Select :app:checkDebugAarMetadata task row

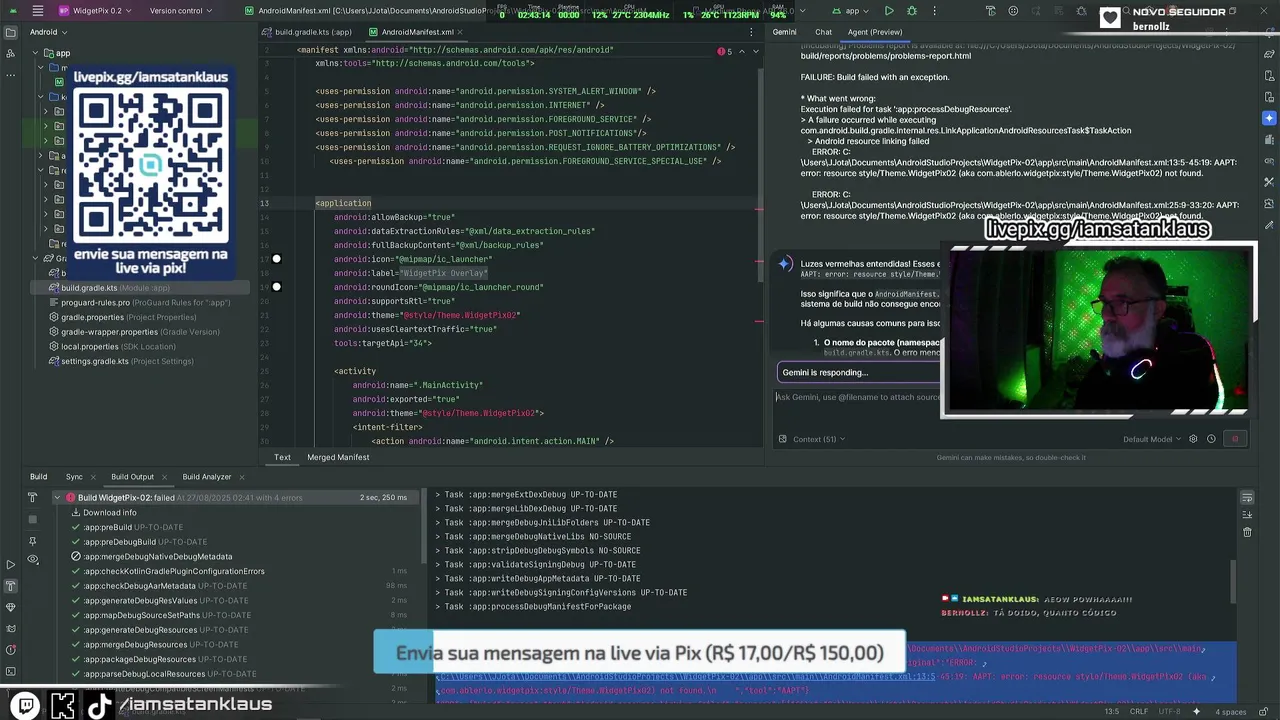[x=157, y=586]
